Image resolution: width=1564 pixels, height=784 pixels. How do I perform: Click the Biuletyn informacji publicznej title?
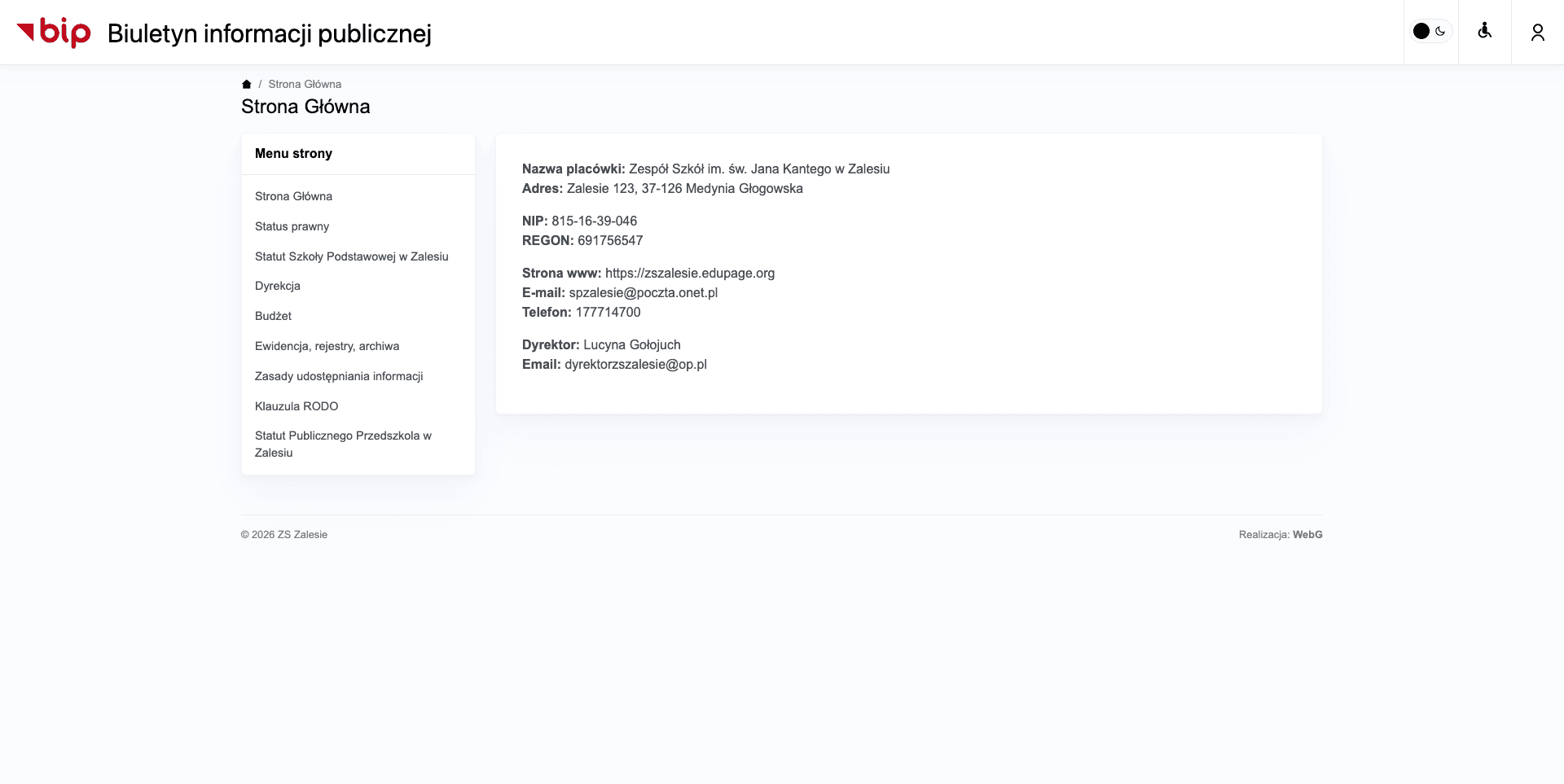pos(269,33)
